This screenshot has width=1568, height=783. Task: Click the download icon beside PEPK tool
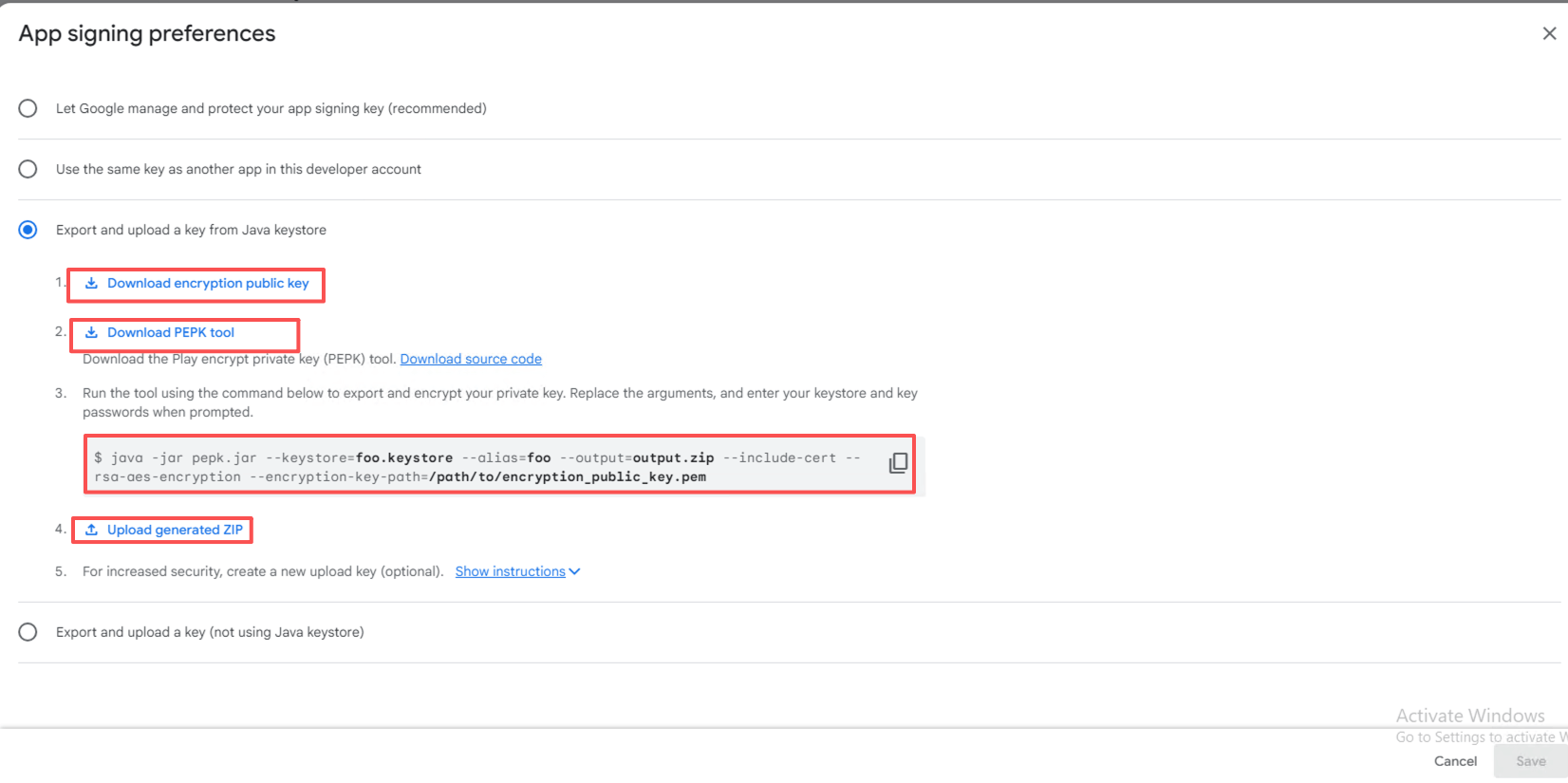coord(91,332)
